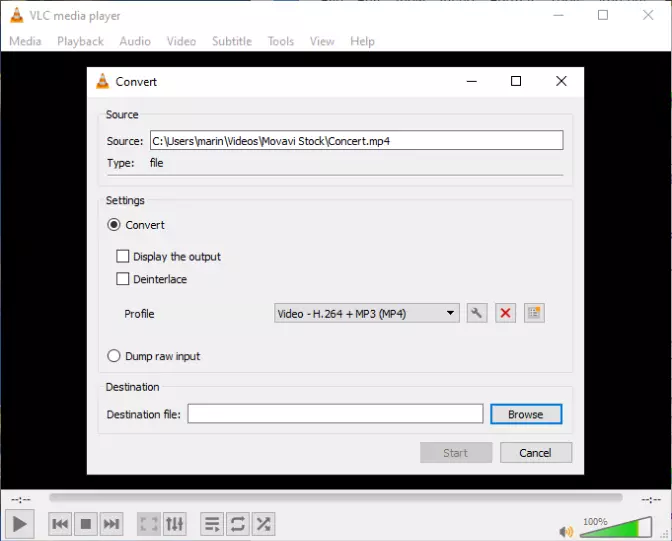Screen dimensions: 672x541
Task: Click the Play button in VLC
Action: coord(19,524)
